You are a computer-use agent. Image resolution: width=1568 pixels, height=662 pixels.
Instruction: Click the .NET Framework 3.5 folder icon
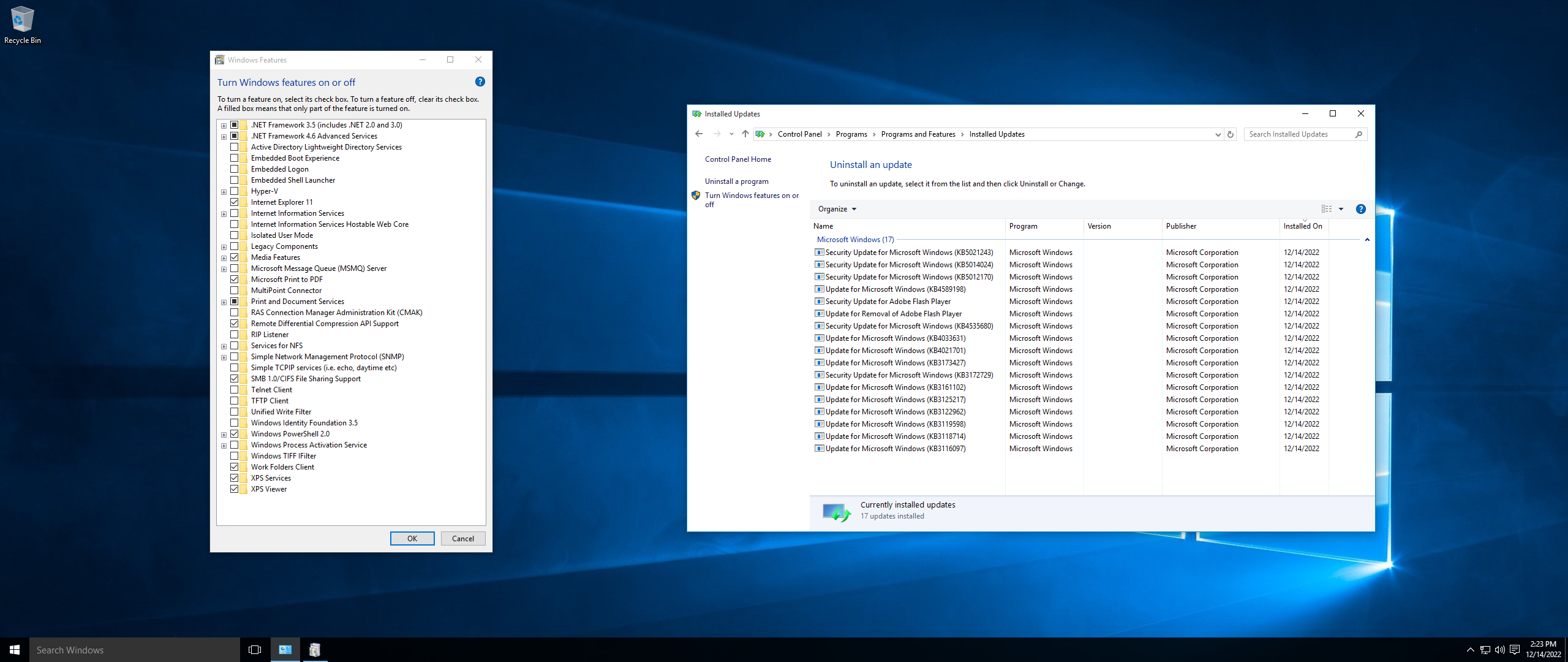pos(244,125)
